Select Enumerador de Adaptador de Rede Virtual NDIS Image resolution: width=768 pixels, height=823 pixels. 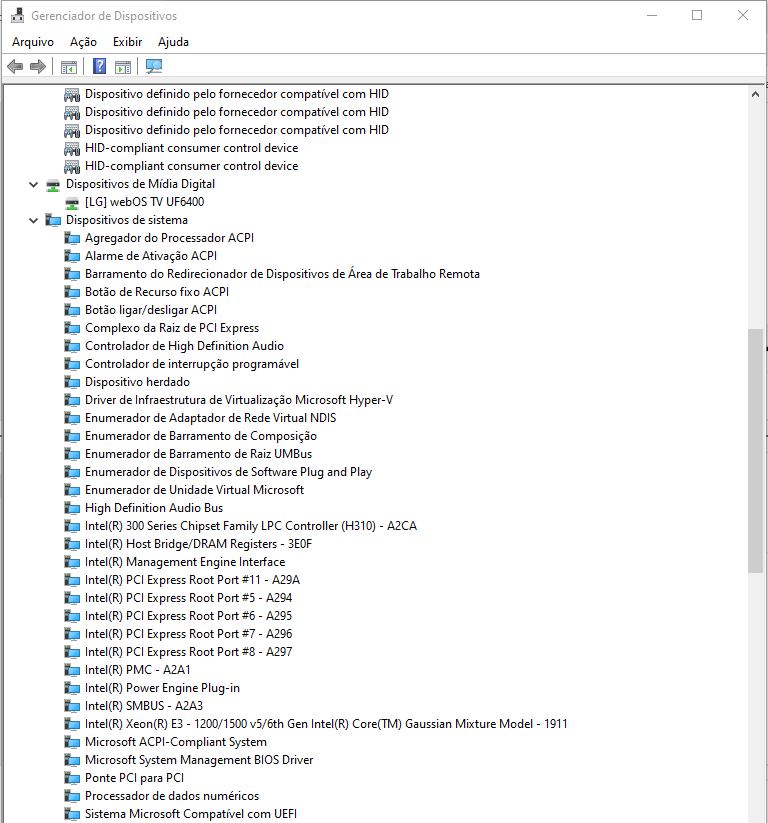[211, 418]
